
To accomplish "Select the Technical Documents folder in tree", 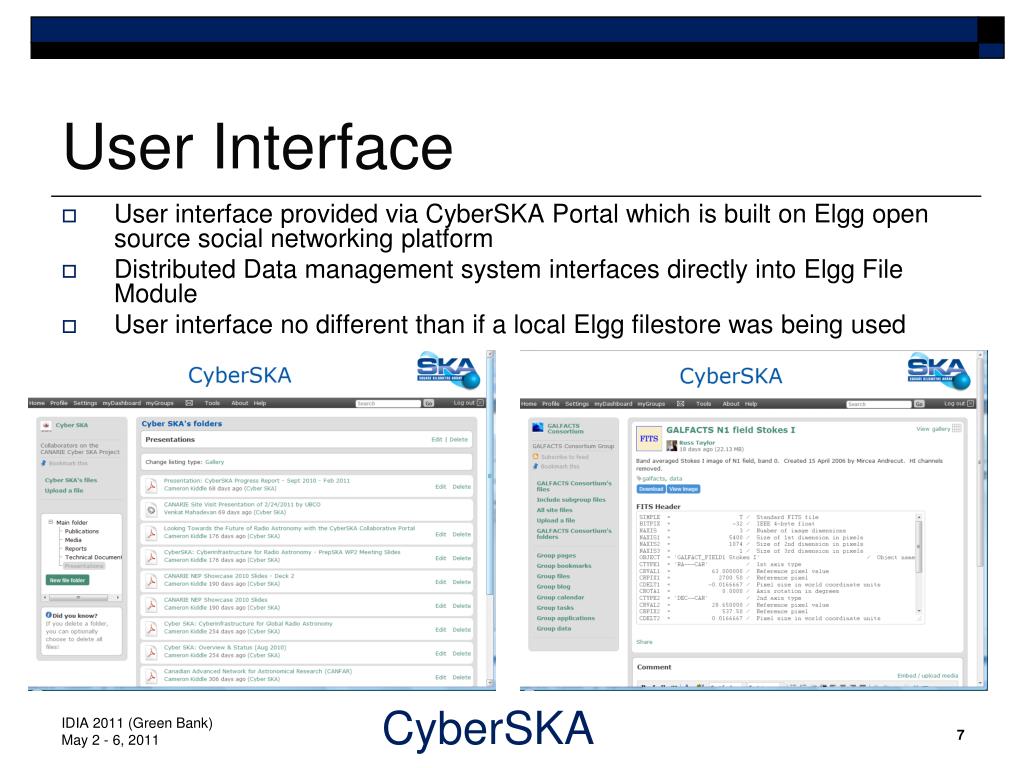I will pyautogui.click(x=93, y=557).
